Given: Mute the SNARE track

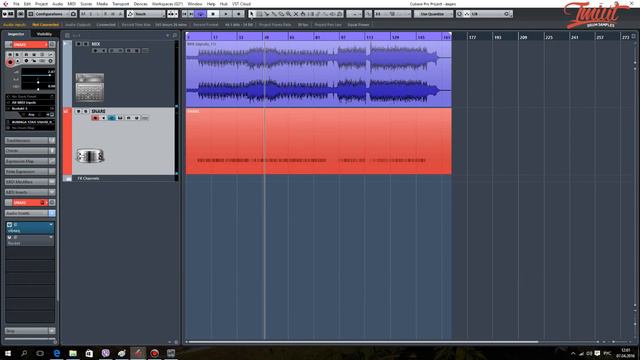Looking at the screenshot, I should click(x=78, y=111).
